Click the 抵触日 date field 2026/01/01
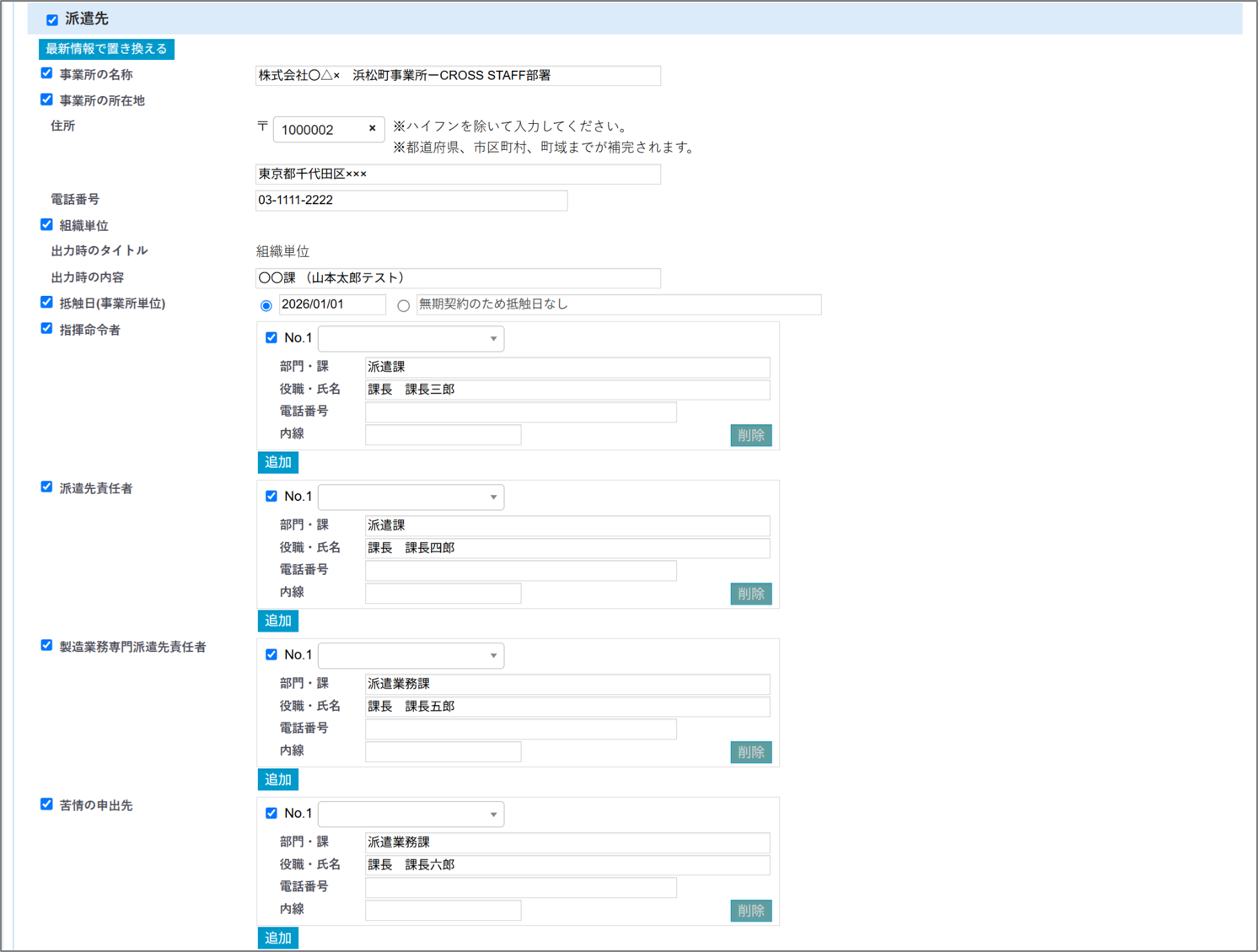The height and width of the screenshot is (952, 1258). 332,304
